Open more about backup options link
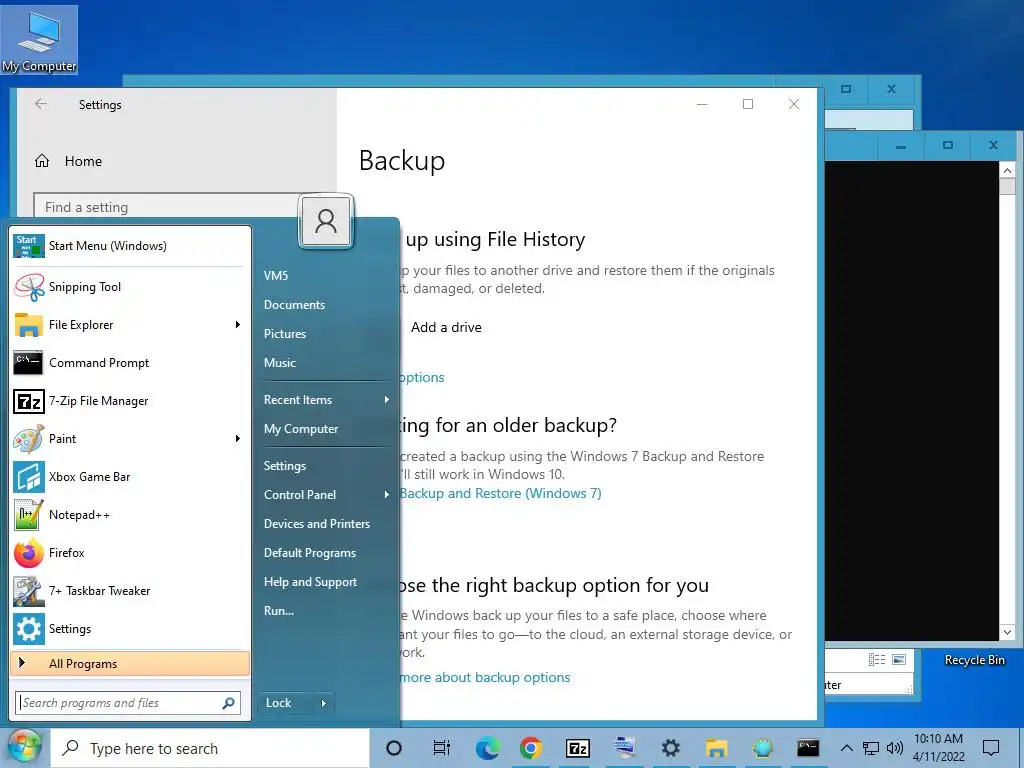The image size is (1024, 768). pyautogui.click(x=485, y=678)
